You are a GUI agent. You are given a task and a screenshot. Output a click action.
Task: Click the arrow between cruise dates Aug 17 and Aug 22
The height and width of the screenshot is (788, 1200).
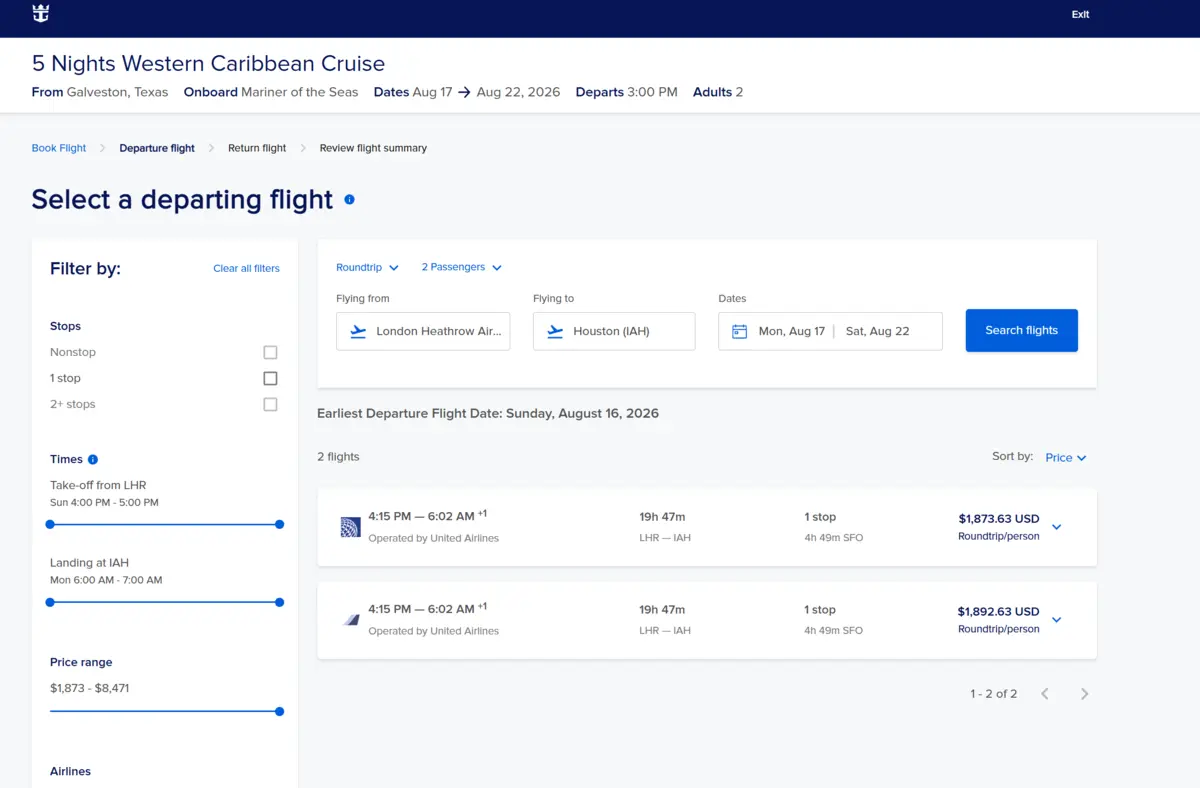pos(464,92)
